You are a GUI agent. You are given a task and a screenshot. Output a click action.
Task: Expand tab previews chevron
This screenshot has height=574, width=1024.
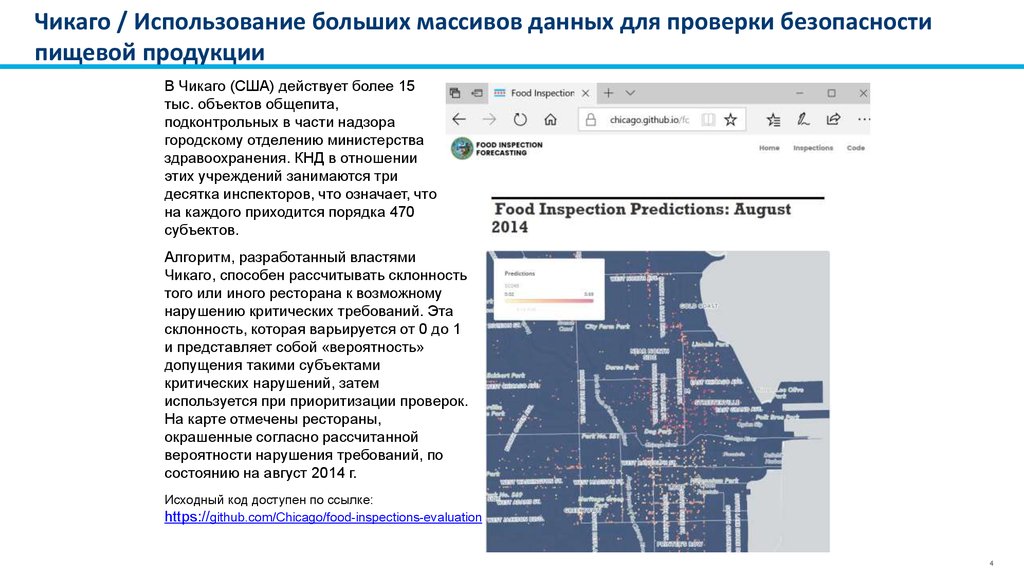(x=630, y=93)
